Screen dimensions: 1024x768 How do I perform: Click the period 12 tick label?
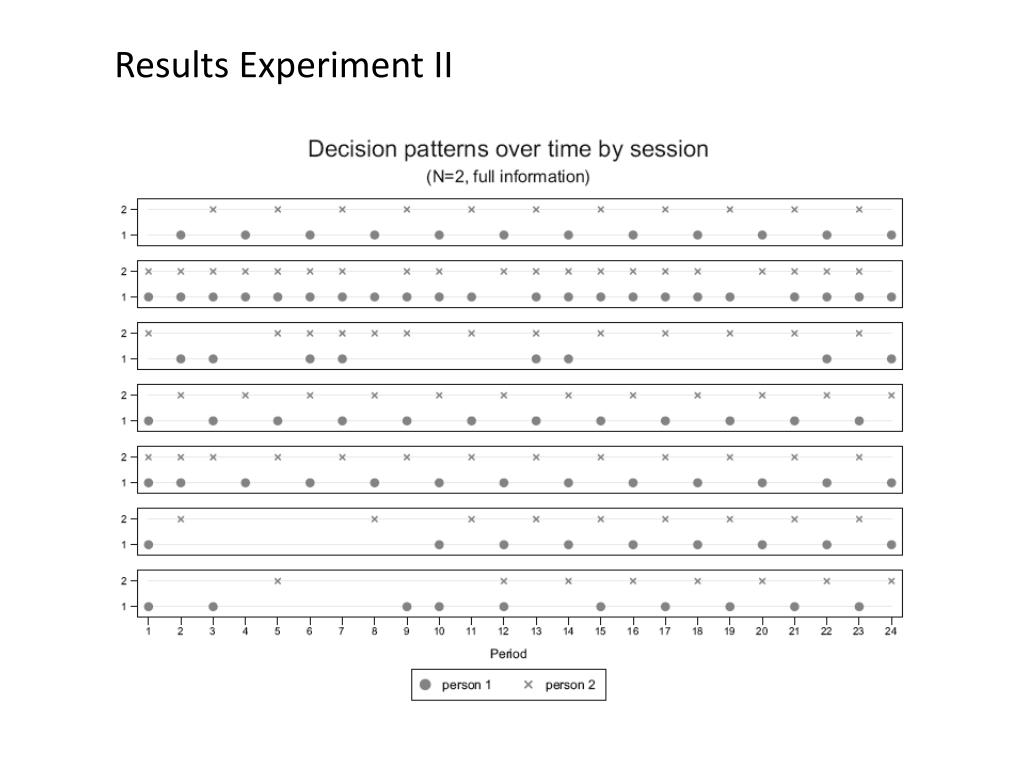tap(504, 631)
